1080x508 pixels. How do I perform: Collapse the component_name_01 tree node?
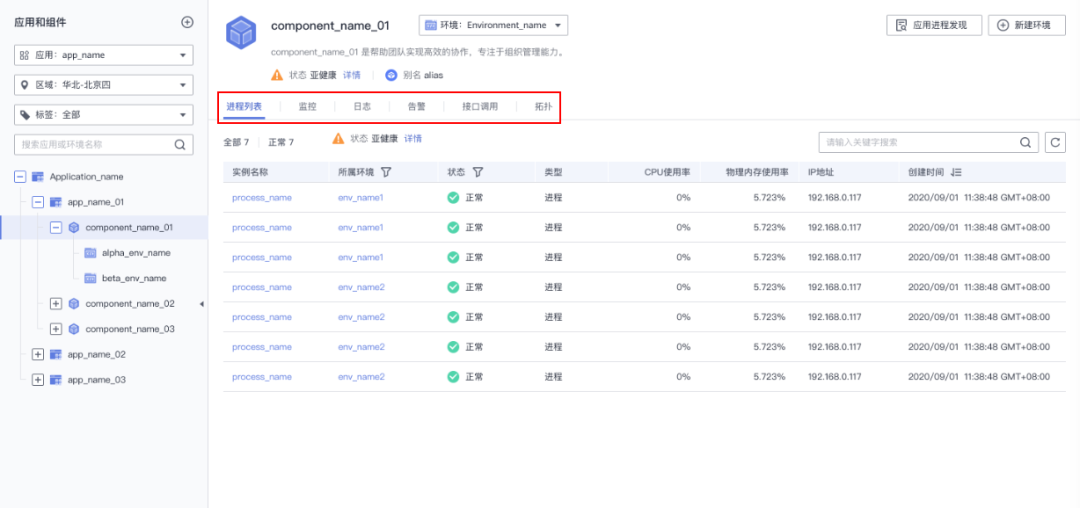(x=56, y=227)
